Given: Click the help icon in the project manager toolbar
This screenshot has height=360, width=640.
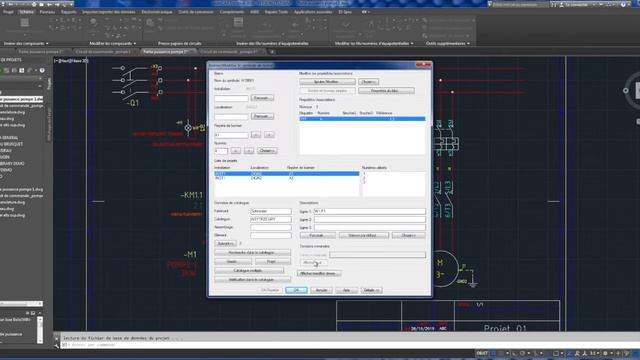Looking at the screenshot, I should pyautogui.click(x=42, y=70).
